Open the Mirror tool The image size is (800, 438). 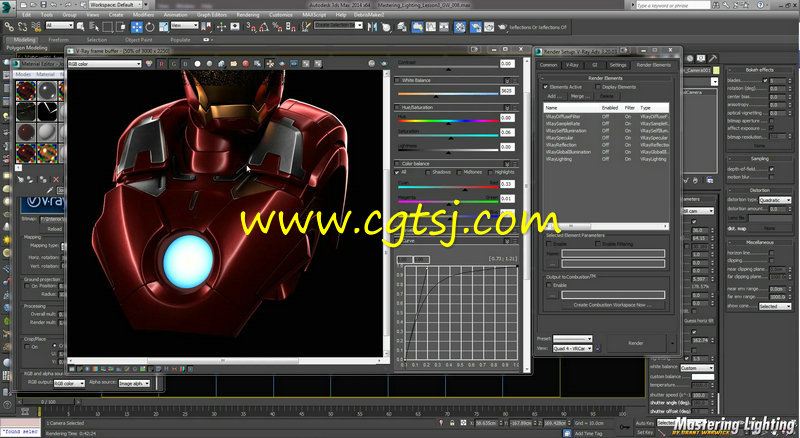coord(372,27)
